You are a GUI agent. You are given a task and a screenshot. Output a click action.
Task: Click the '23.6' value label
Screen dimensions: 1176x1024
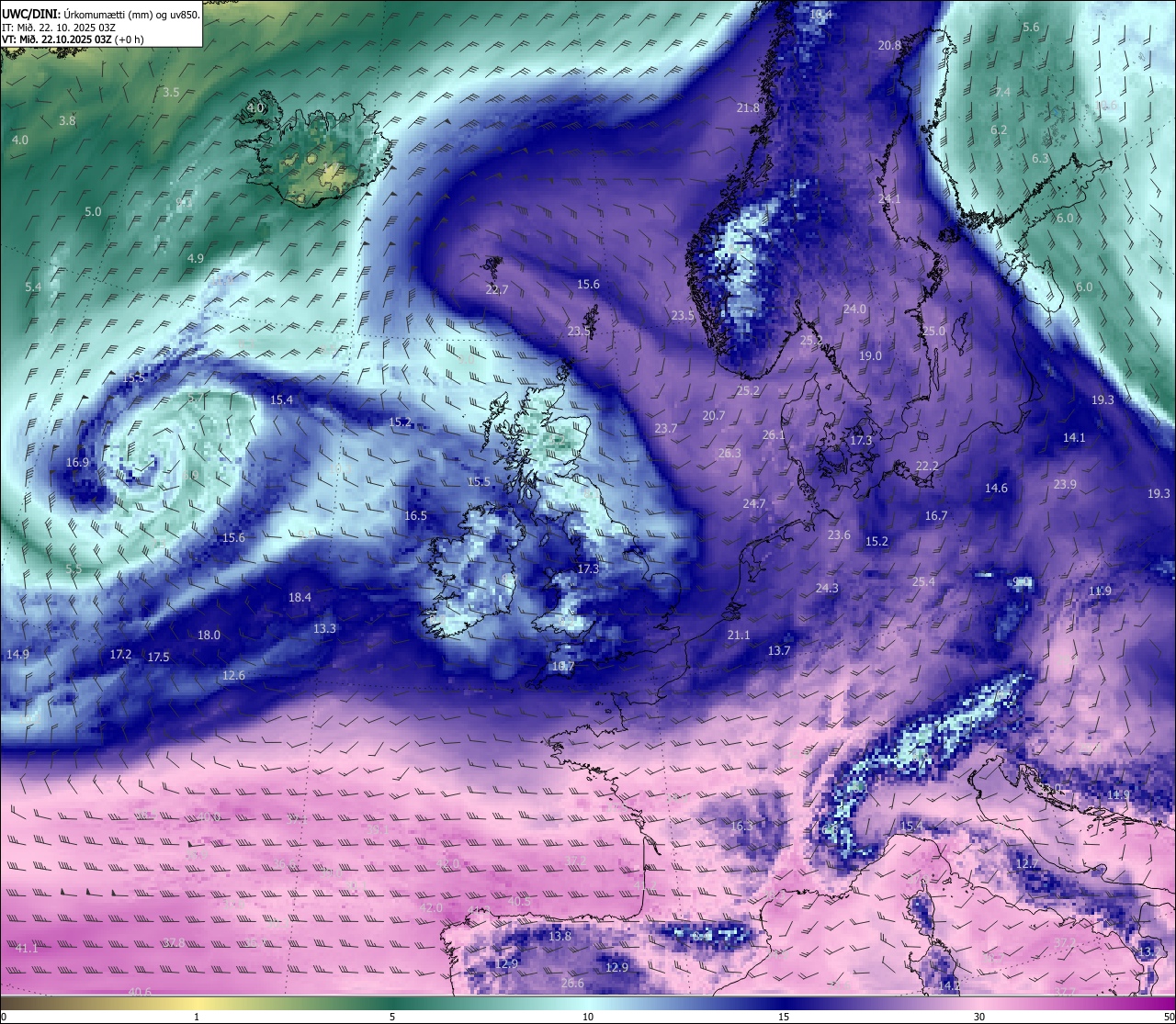click(x=839, y=535)
